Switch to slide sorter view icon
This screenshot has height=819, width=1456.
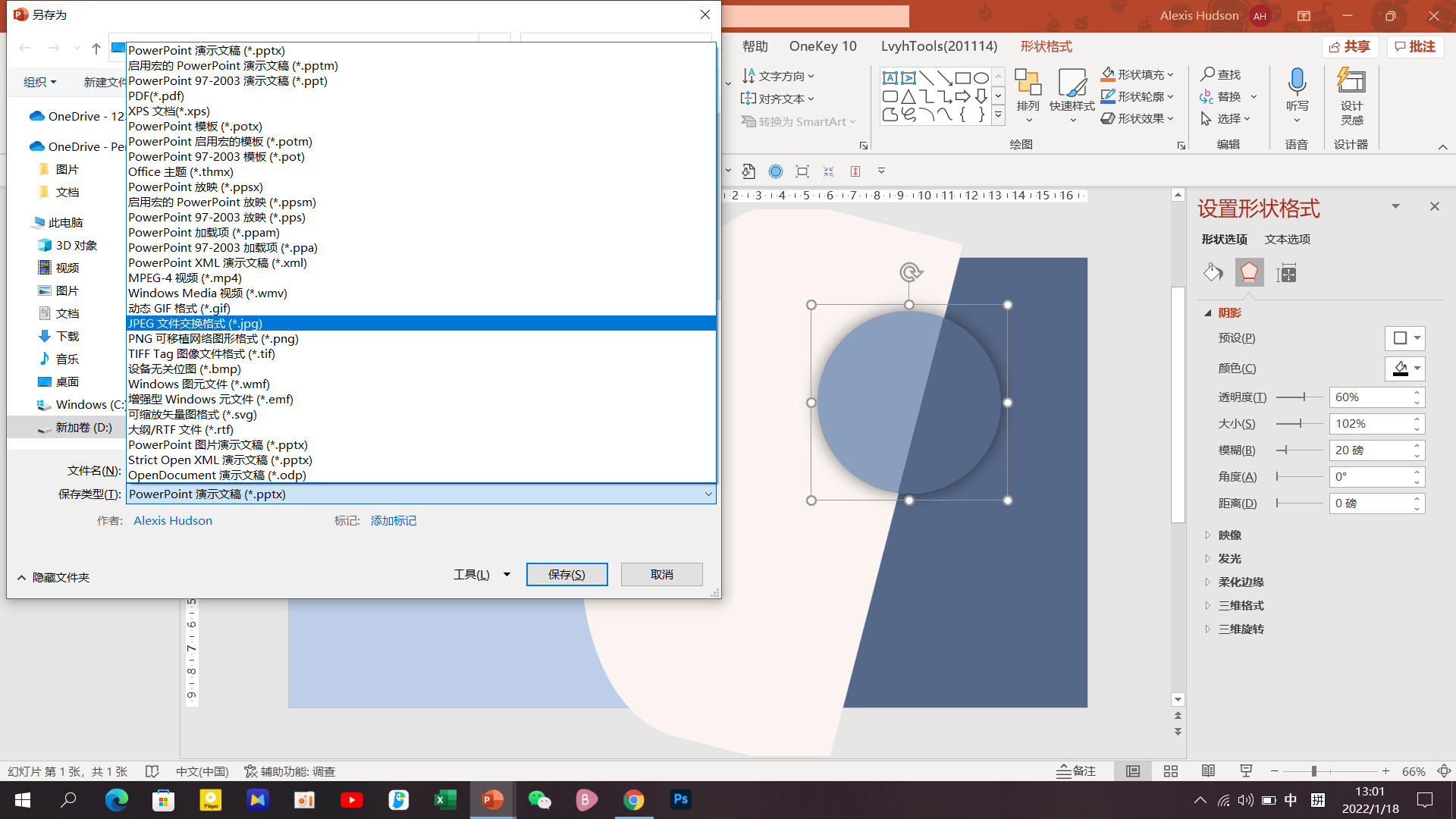point(1171,771)
